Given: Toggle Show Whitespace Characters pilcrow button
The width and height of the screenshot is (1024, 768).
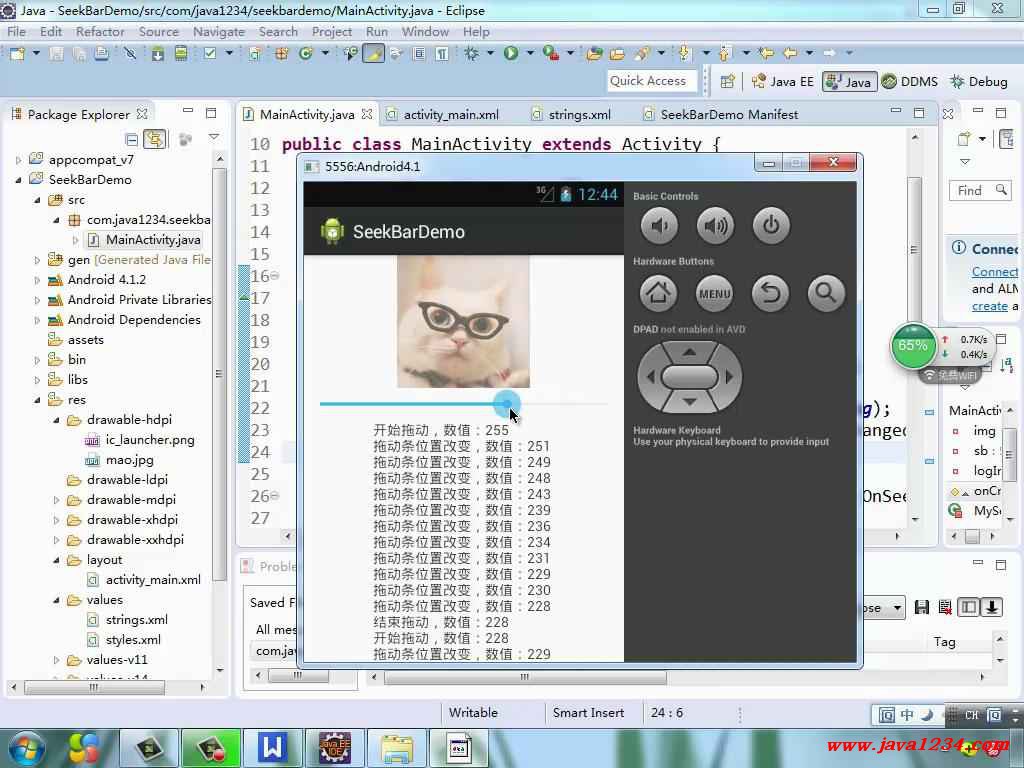Looking at the screenshot, I should 441,53.
